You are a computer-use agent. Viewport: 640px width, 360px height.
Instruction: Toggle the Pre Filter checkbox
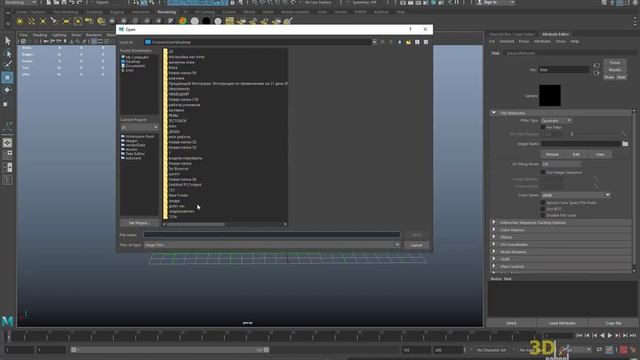(543, 127)
